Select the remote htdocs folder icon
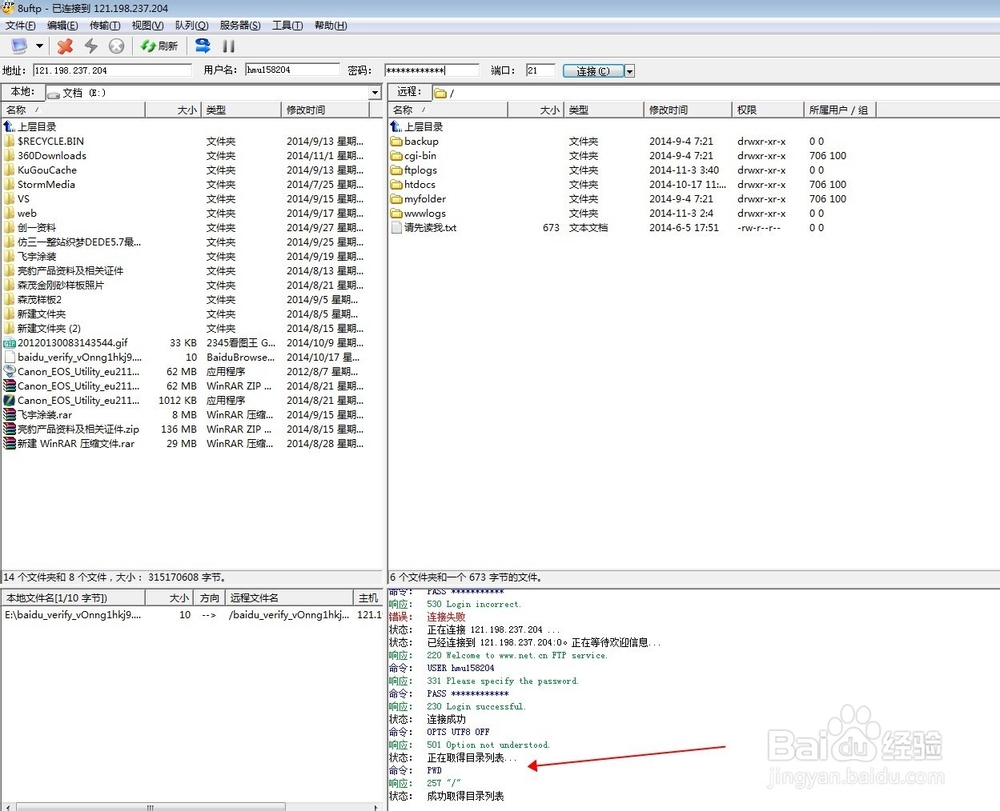Viewport: 1000px width, 811px height. coord(396,184)
